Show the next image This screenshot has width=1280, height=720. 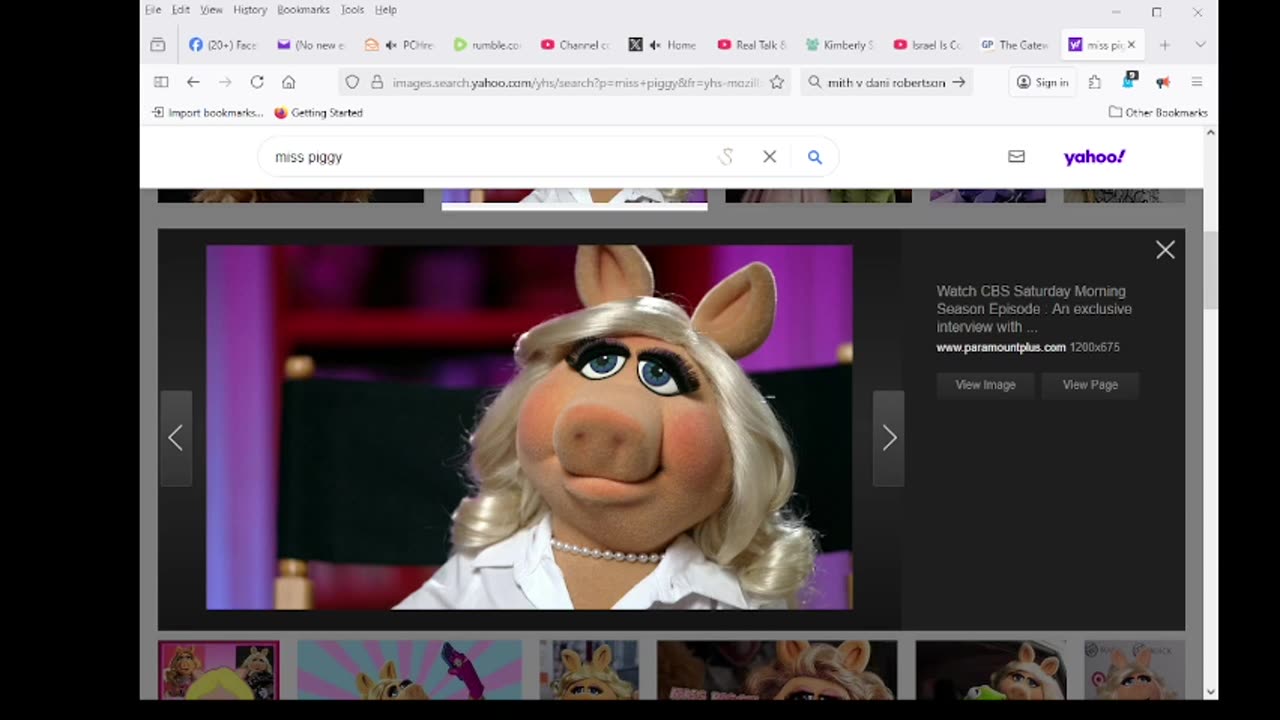tap(889, 438)
